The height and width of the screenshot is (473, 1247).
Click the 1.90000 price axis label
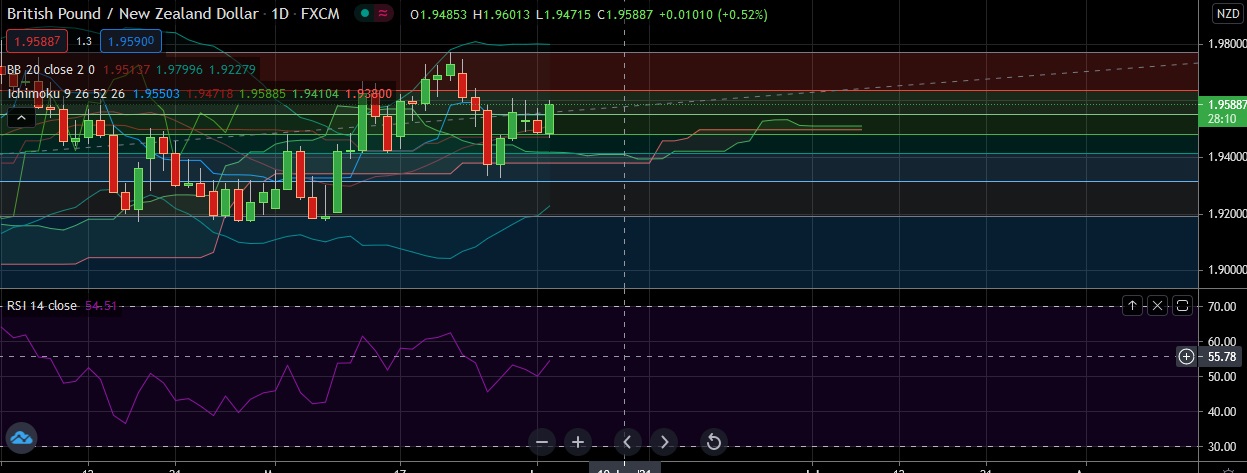(1226, 270)
